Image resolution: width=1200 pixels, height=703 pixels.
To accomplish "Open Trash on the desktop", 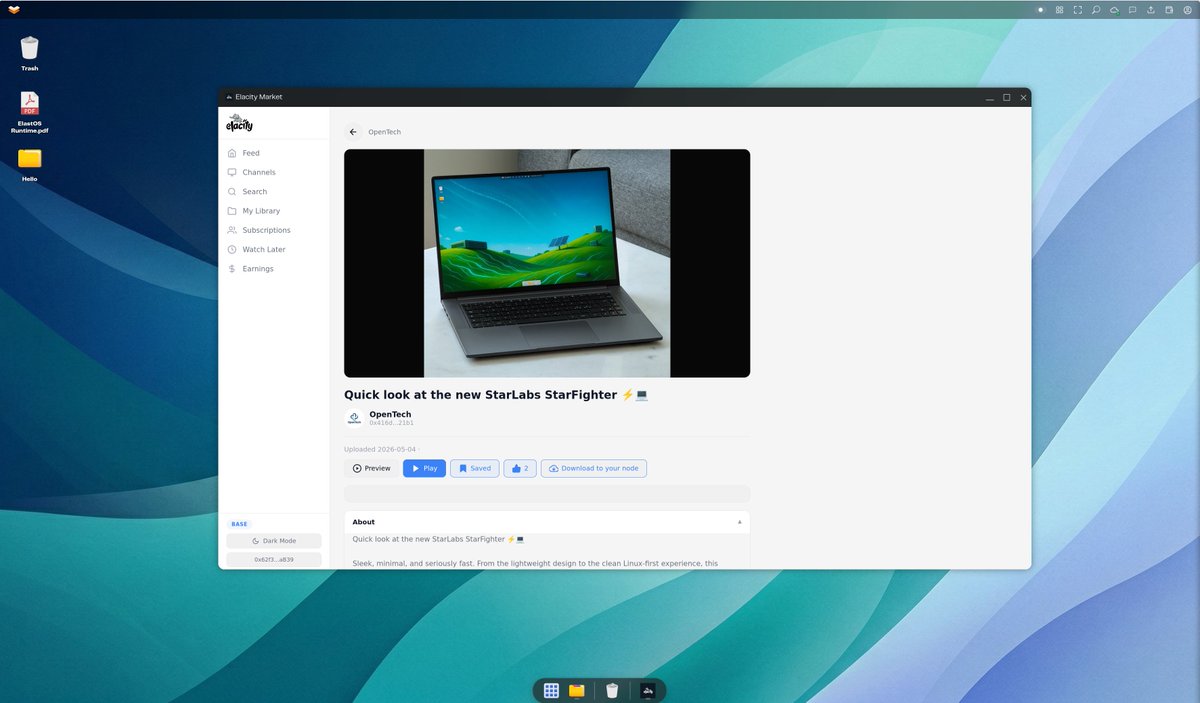I will click(x=30, y=53).
